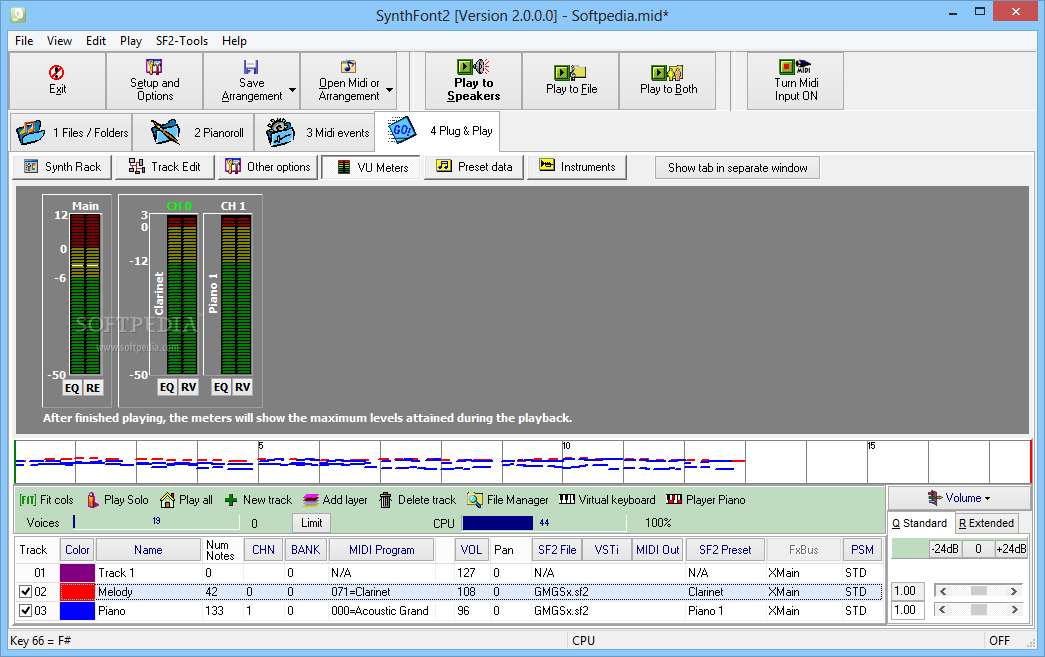Open the File menu

coord(24,41)
